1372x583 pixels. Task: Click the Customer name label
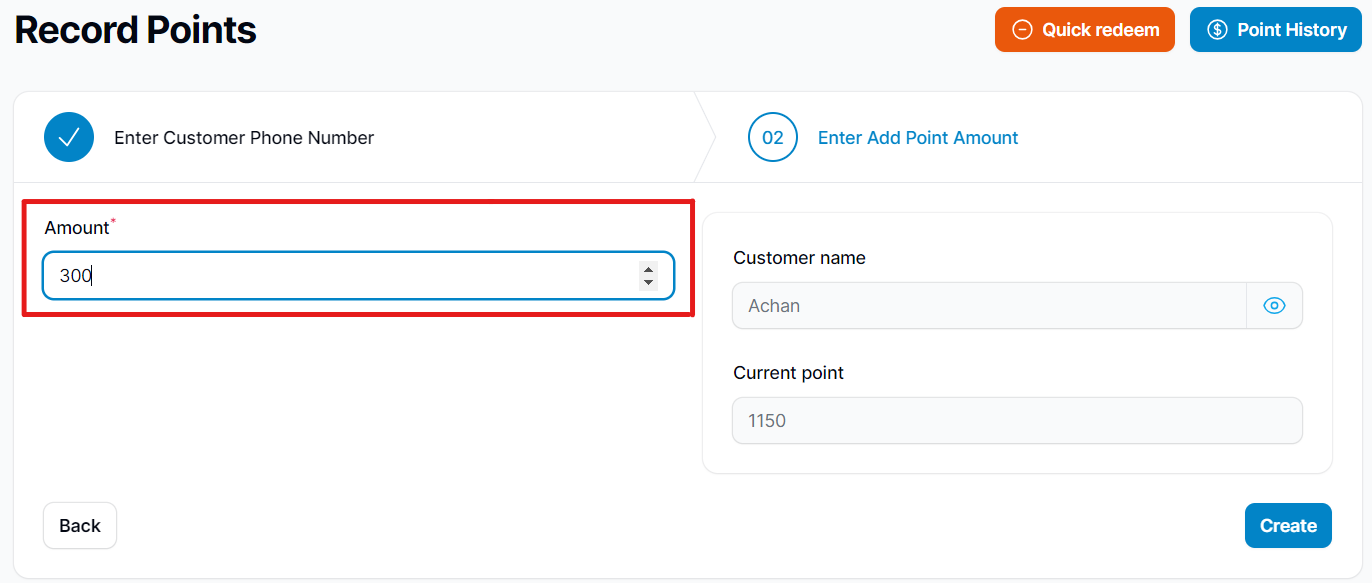[x=799, y=258]
